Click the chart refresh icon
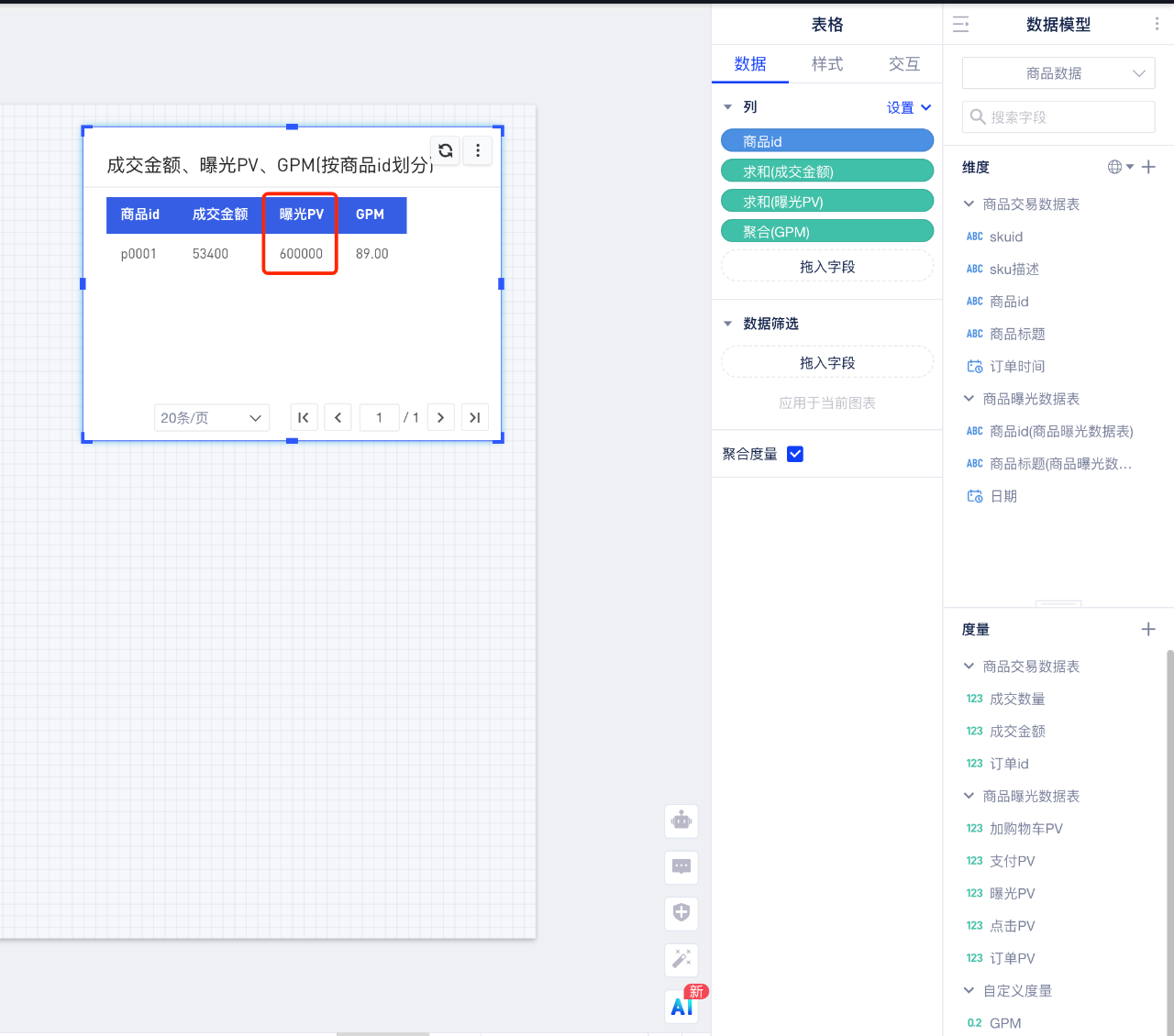 [x=446, y=150]
